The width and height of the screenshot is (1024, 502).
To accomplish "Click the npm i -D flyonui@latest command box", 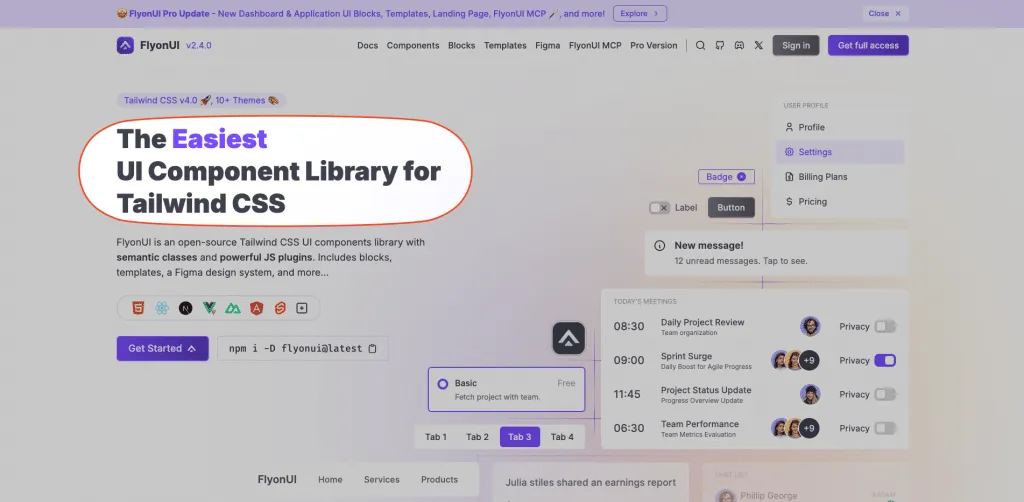I will coord(302,349).
